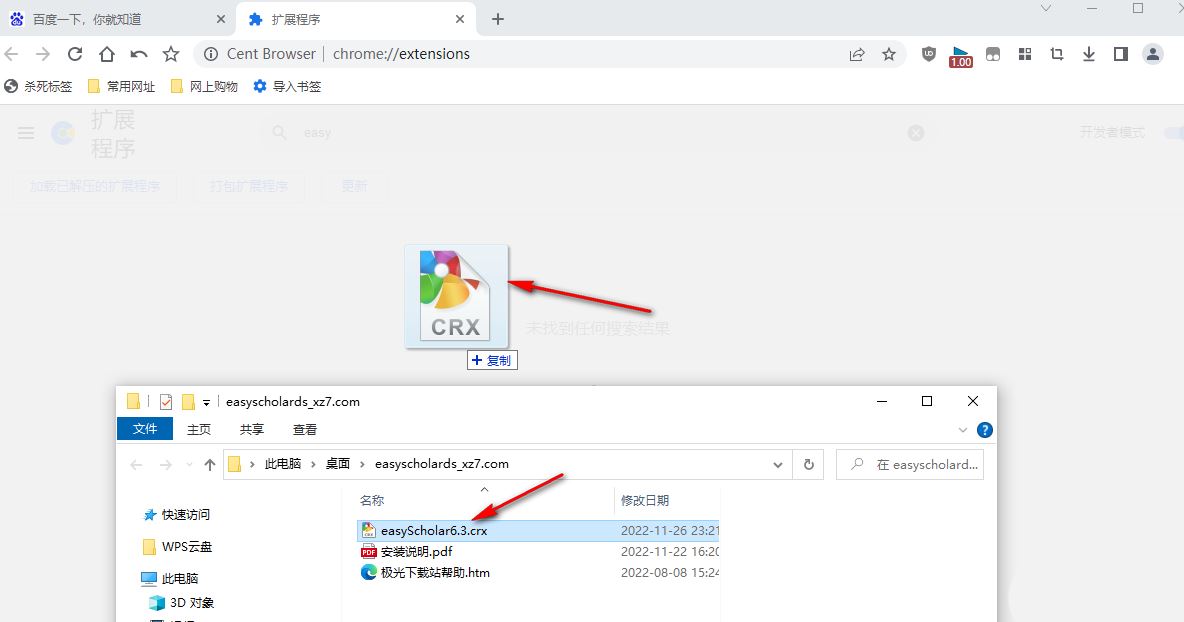Open the 文件 ribbon tab

tap(145, 429)
